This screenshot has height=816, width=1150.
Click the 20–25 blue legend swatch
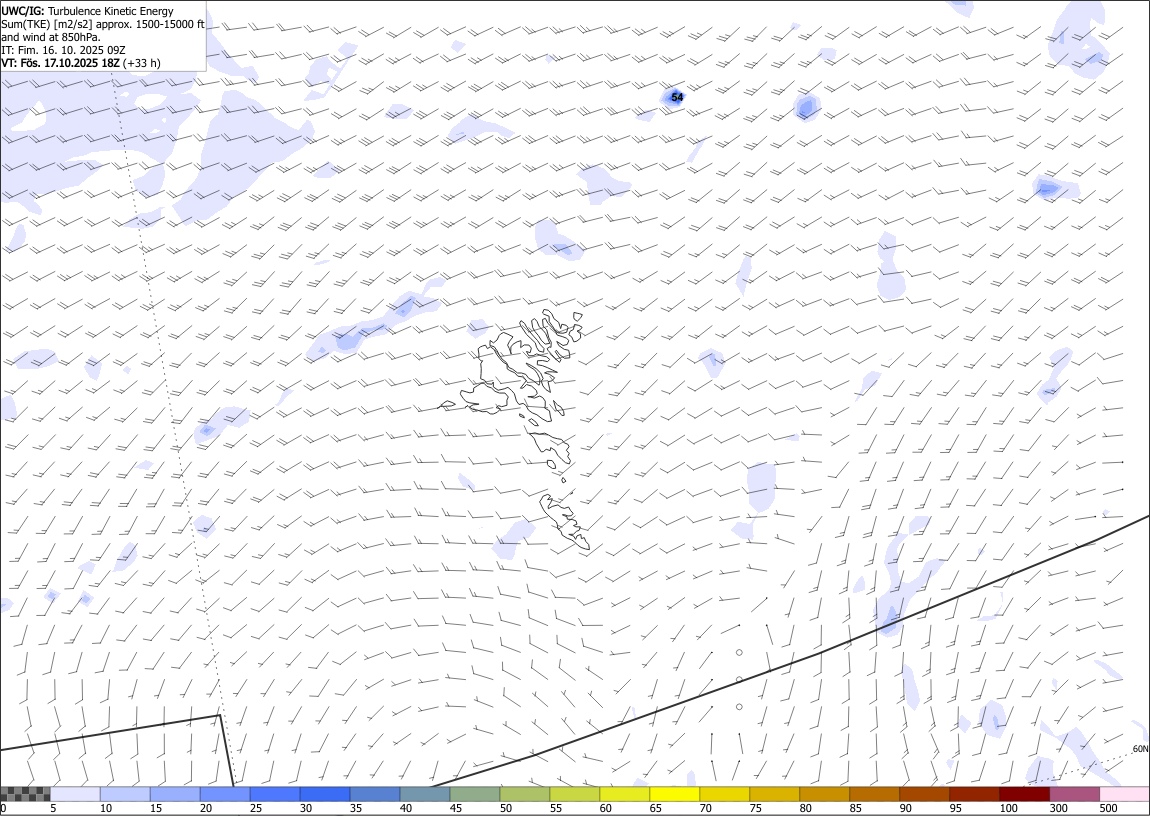coord(225,794)
